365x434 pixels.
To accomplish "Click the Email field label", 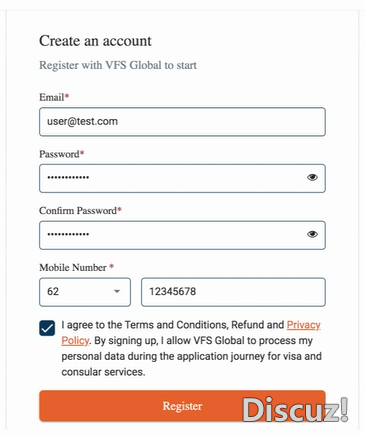I will click(54, 97).
